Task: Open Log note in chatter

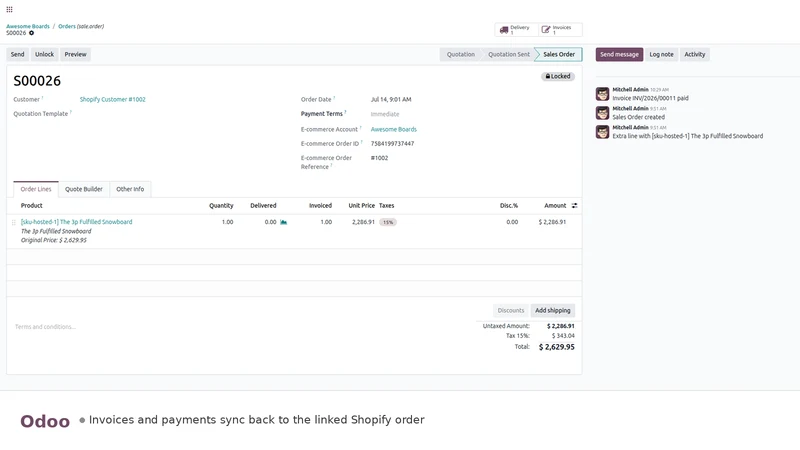Action: point(661,55)
